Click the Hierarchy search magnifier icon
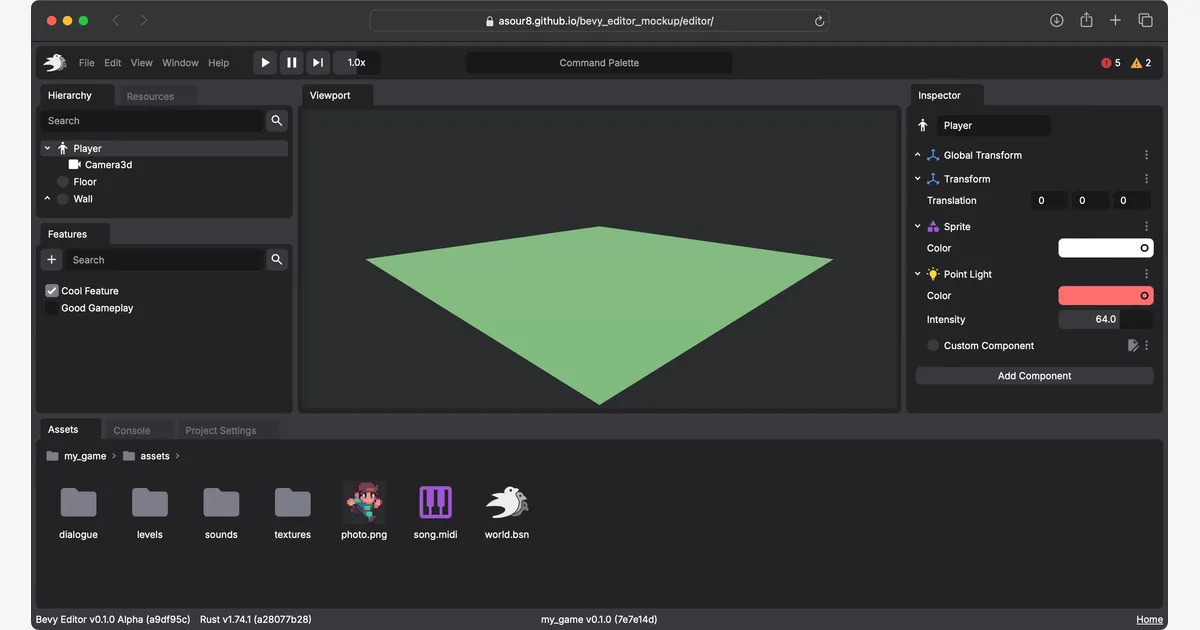This screenshot has height=630, width=1200. point(277,121)
